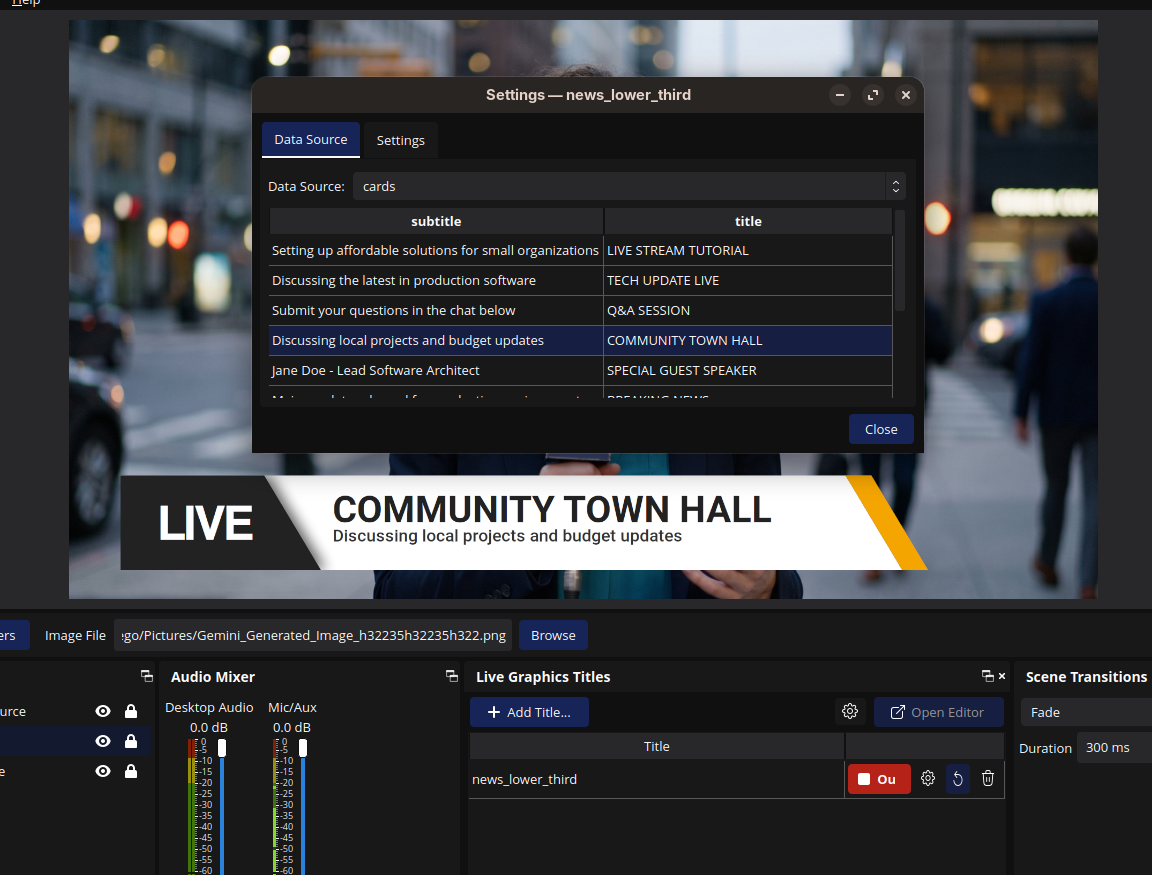This screenshot has height=875, width=1152.
Task: Lock the highlighted middle source
Action: coord(131,741)
